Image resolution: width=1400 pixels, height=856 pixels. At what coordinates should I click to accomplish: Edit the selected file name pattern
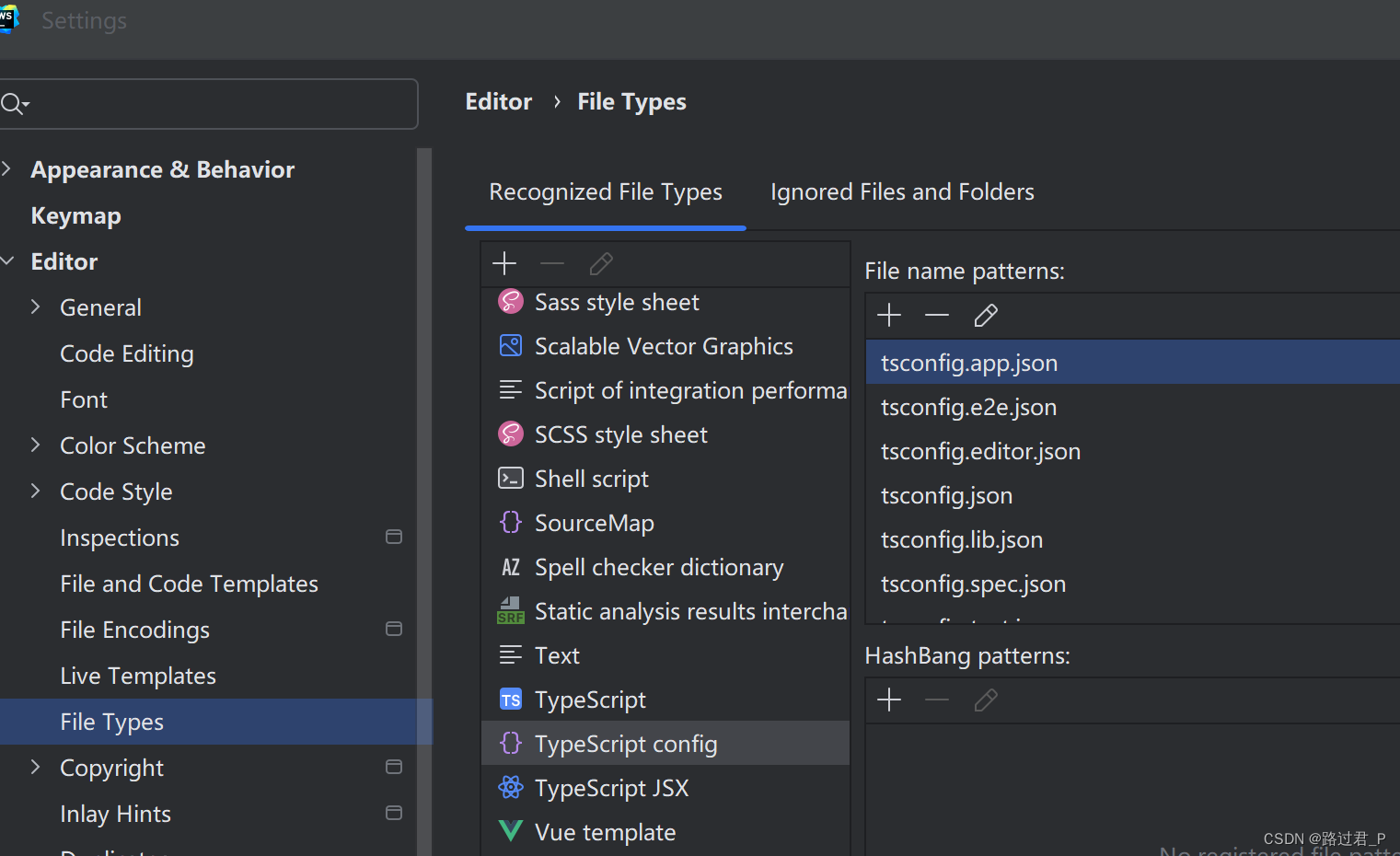coord(985,315)
